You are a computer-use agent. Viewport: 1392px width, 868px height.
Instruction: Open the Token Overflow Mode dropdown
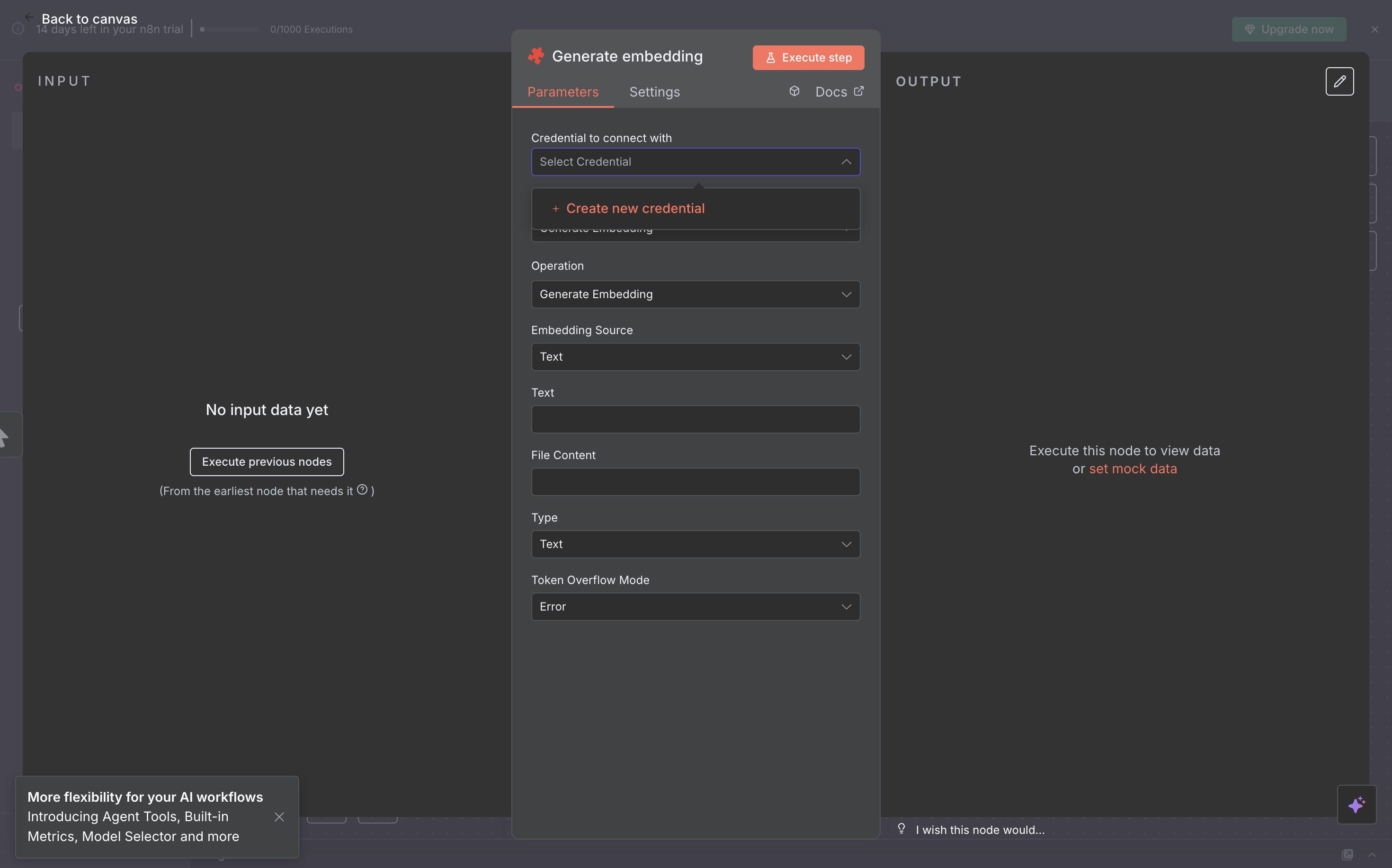click(x=696, y=607)
